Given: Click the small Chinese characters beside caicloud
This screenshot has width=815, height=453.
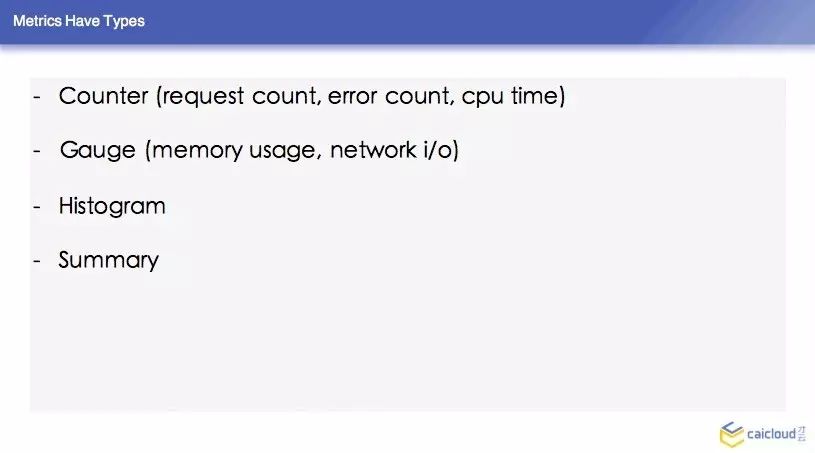Looking at the screenshot, I should pyautogui.click(x=801, y=434).
